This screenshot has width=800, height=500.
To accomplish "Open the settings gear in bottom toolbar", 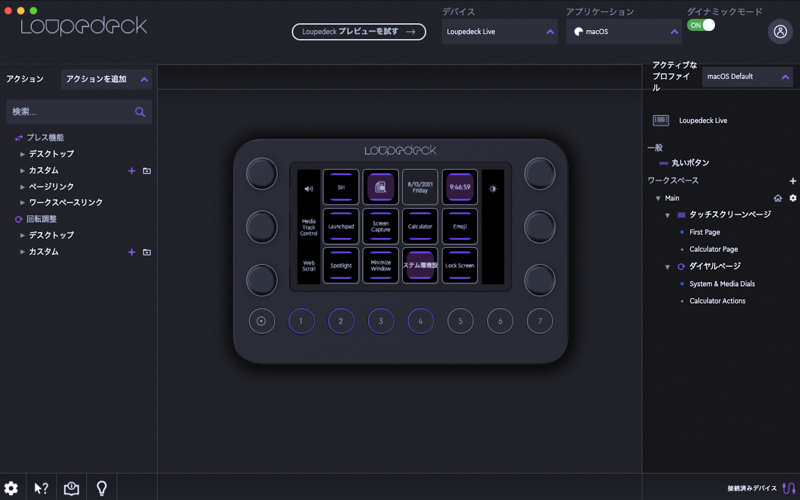I will pyautogui.click(x=11, y=488).
